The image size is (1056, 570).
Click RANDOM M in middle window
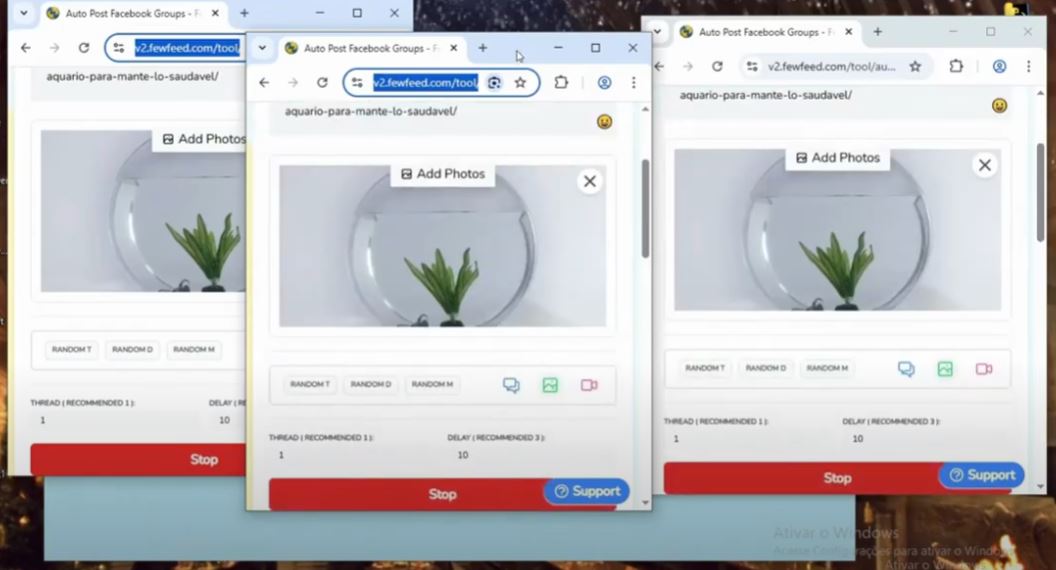pos(432,384)
